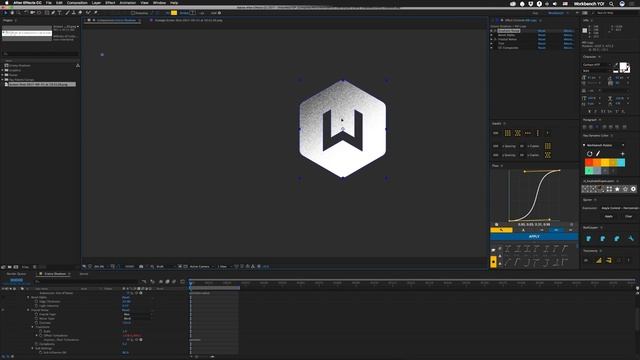Open the 1 View layout dropdown
The width and height of the screenshot is (640, 360).
point(223,266)
